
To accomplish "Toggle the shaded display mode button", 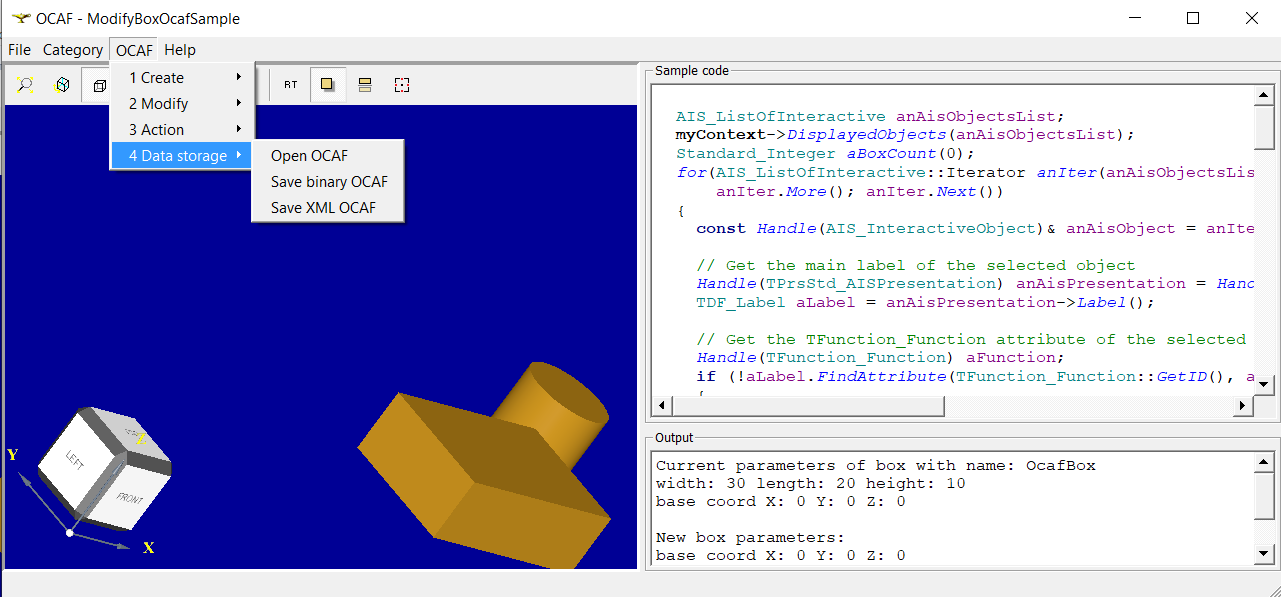I will tap(327, 85).
